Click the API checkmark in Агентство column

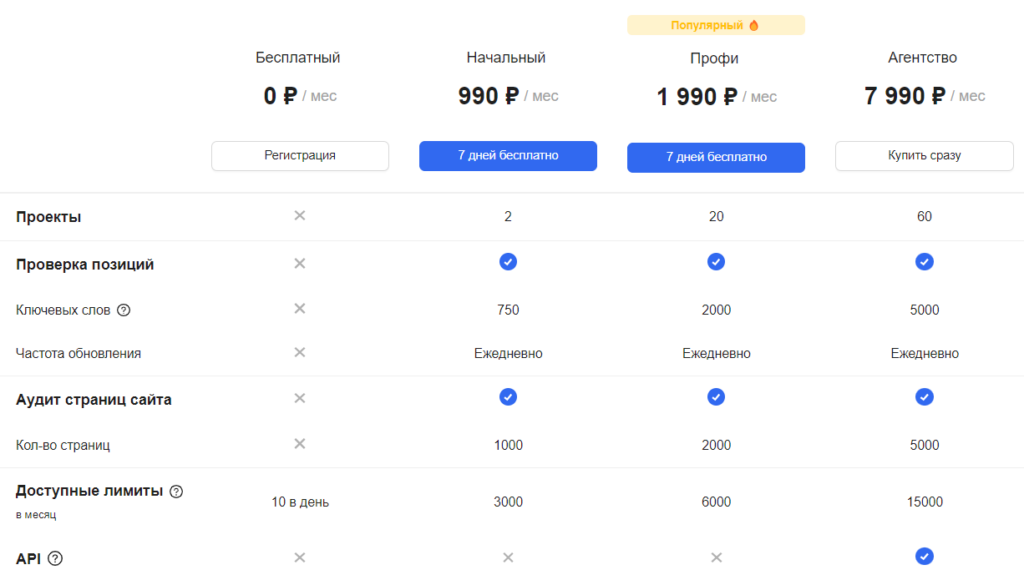point(924,556)
